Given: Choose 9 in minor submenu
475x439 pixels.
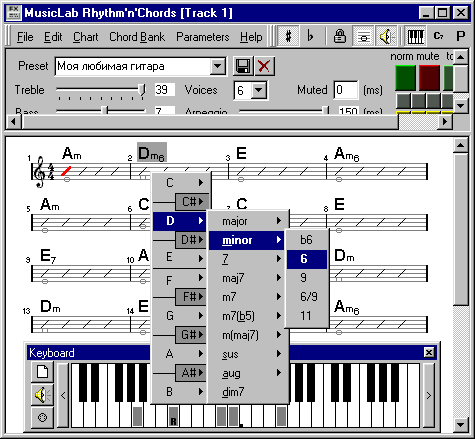Looking at the screenshot, I should [x=307, y=278].
